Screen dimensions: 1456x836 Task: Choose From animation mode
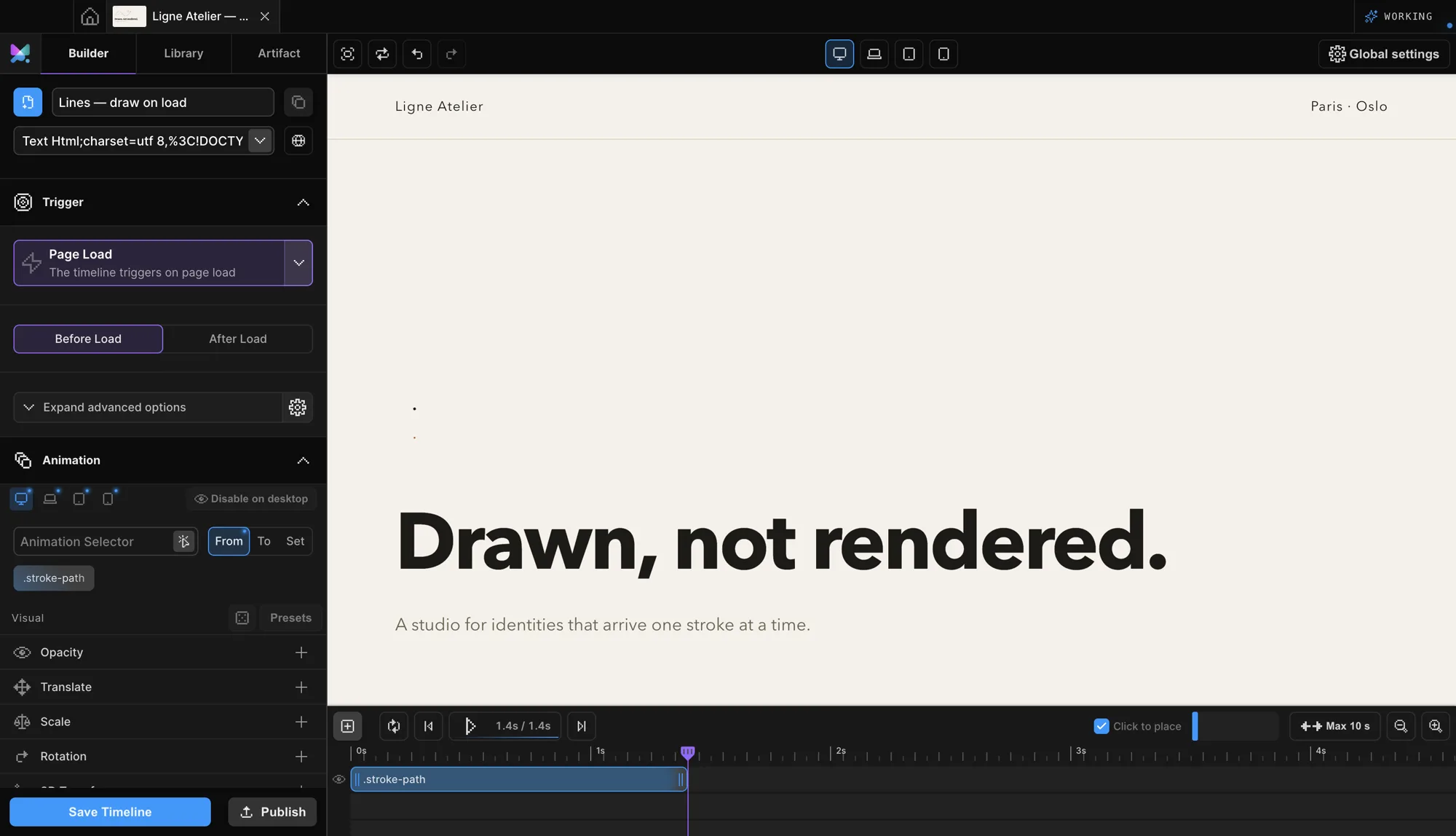click(x=229, y=541)
